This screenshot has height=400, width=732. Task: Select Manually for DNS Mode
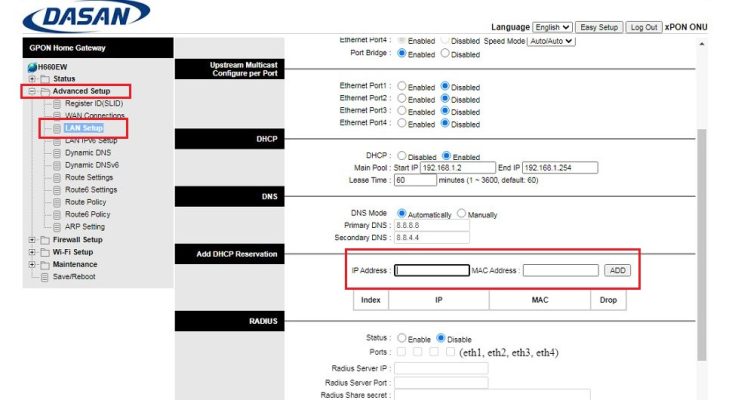click(461, 213)
